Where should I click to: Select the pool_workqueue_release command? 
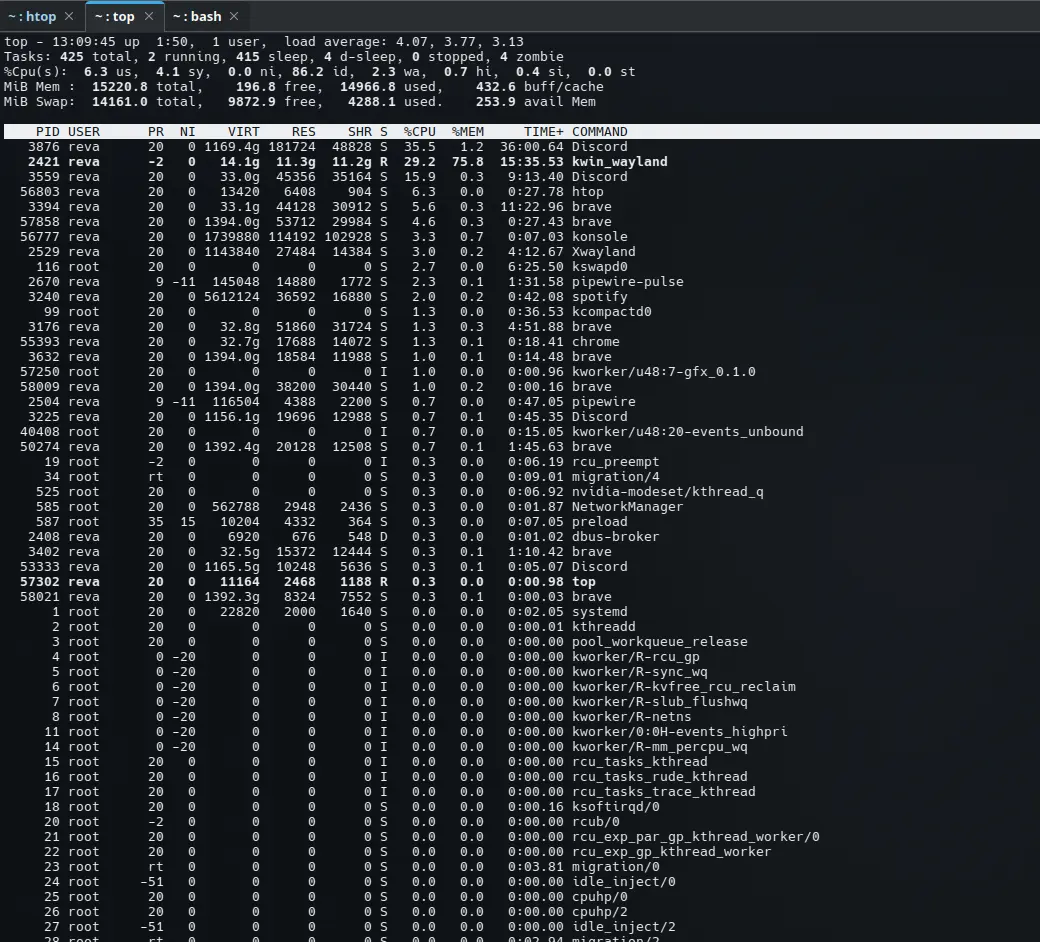point(659,642)
